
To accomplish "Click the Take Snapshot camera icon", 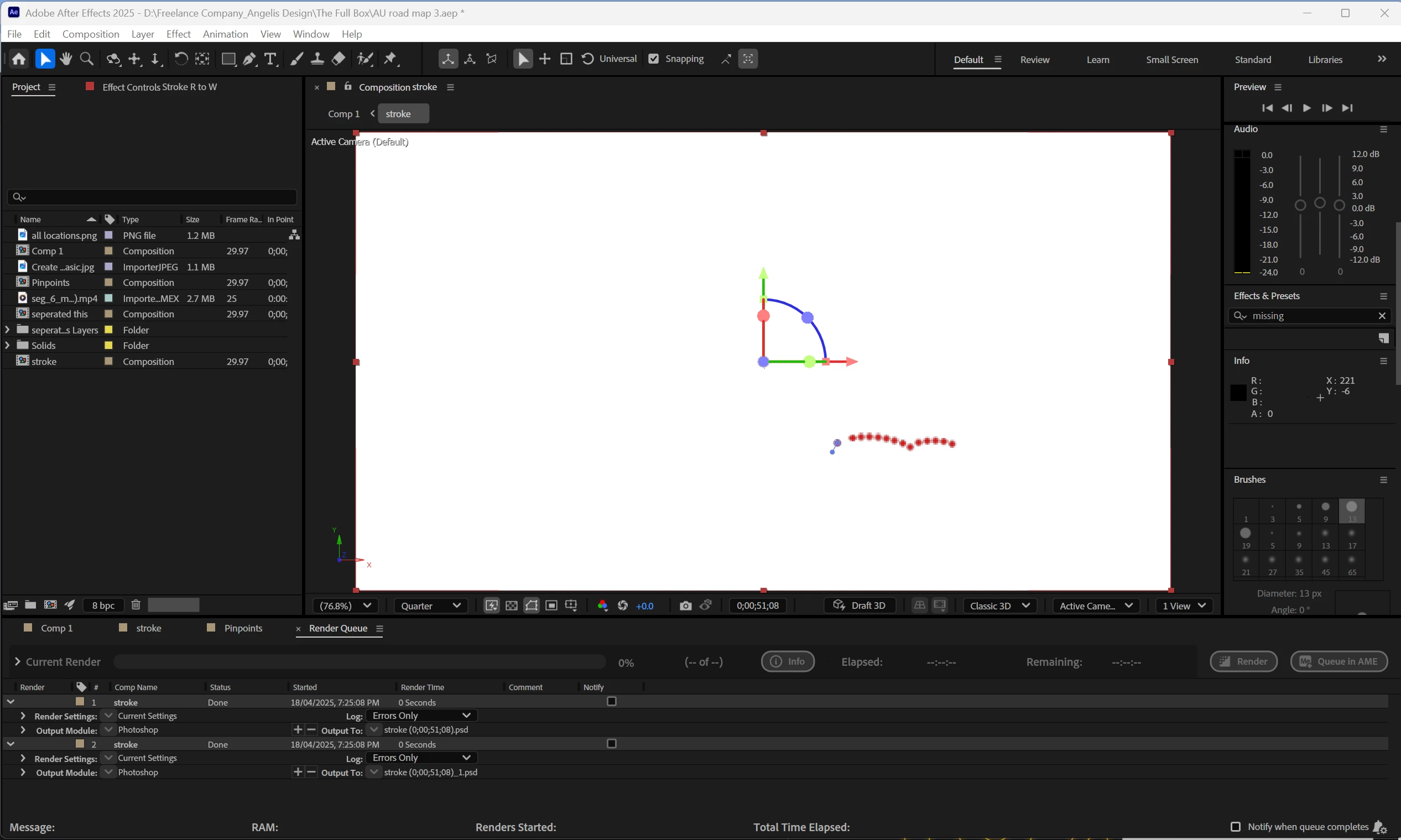I will [685, 606].
